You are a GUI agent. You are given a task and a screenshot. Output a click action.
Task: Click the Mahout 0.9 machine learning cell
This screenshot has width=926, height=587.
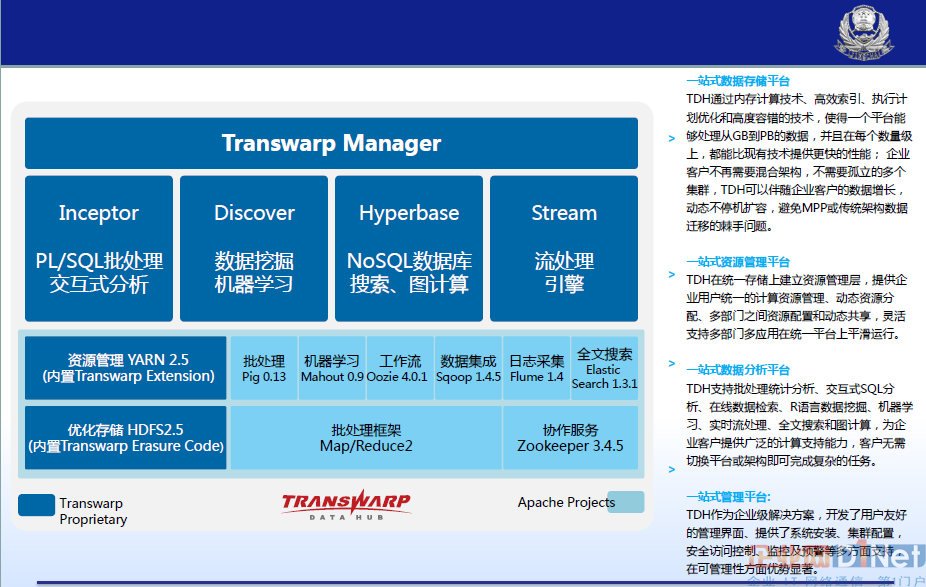[332, 368]
